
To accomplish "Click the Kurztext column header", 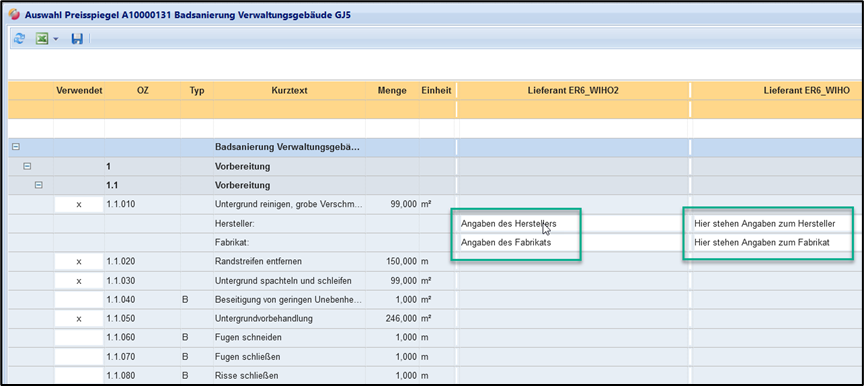I will click(289, 91).
